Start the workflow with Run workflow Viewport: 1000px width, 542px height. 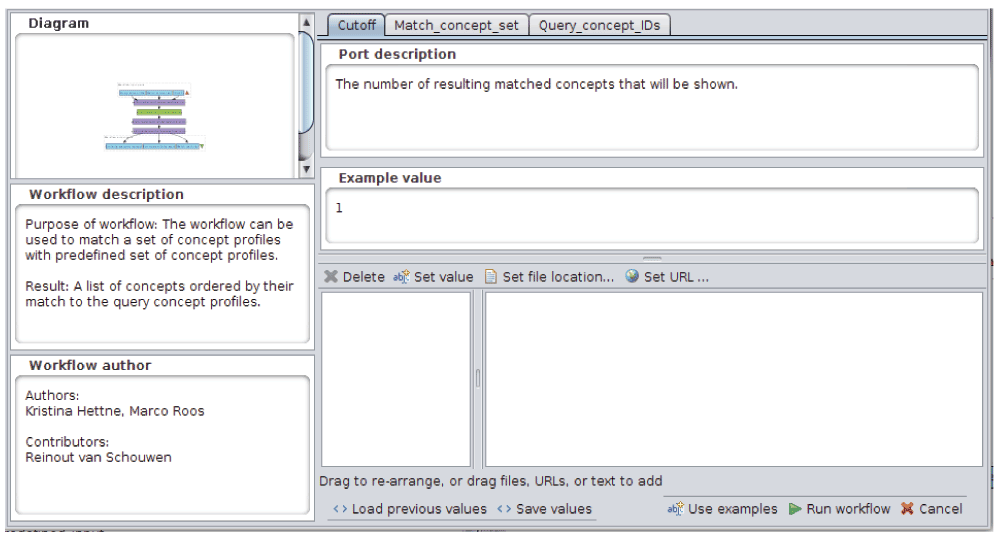coord(839,509)
